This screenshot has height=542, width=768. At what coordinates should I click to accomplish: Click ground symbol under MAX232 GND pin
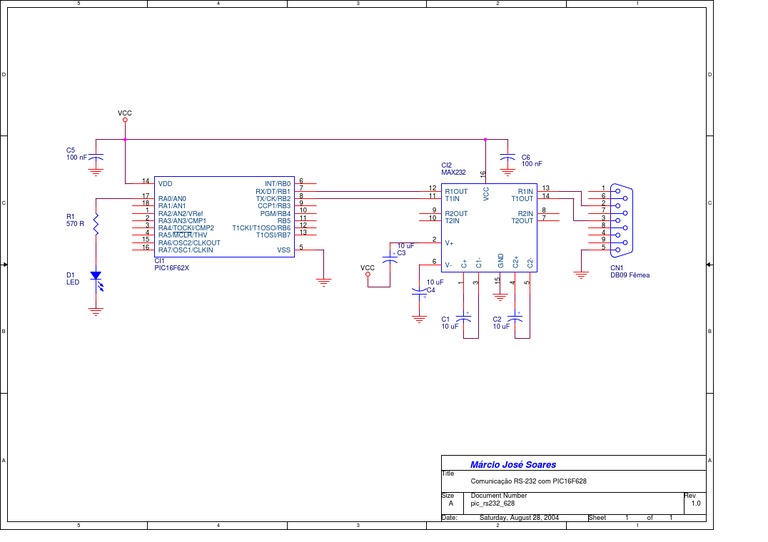(x=500, y=297)
